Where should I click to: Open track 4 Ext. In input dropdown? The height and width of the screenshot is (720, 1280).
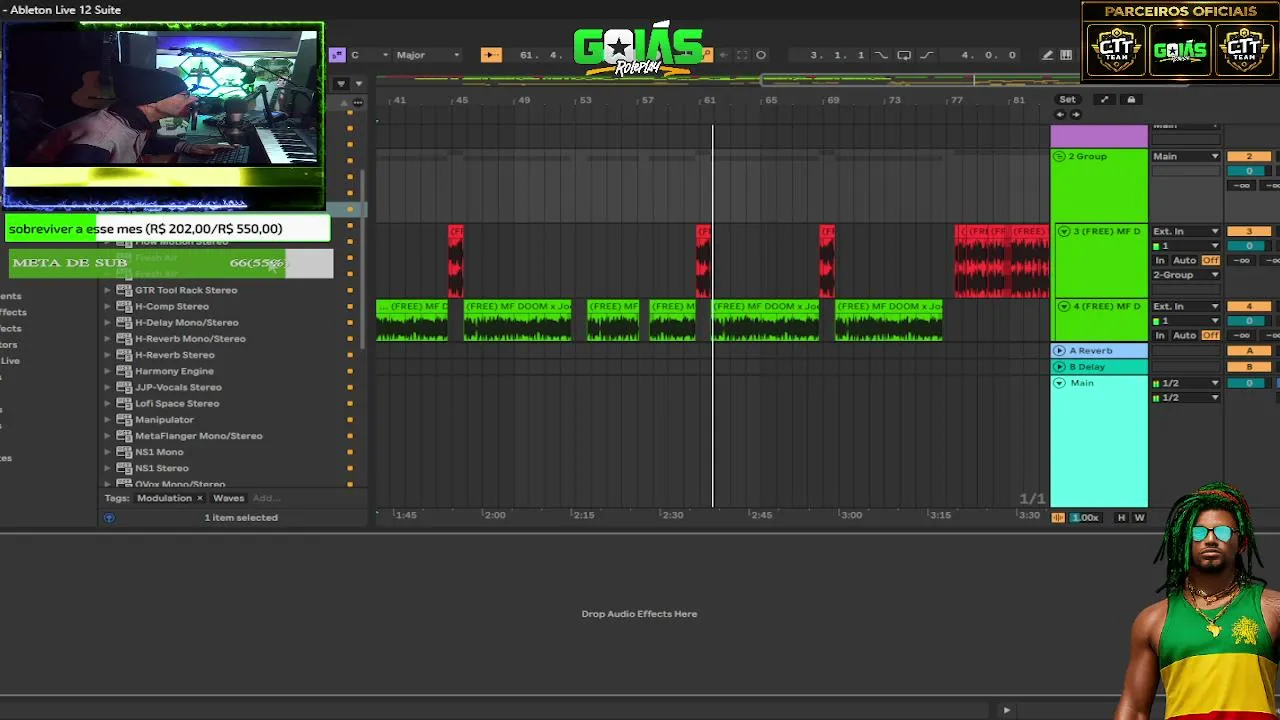coord(1186,306)
